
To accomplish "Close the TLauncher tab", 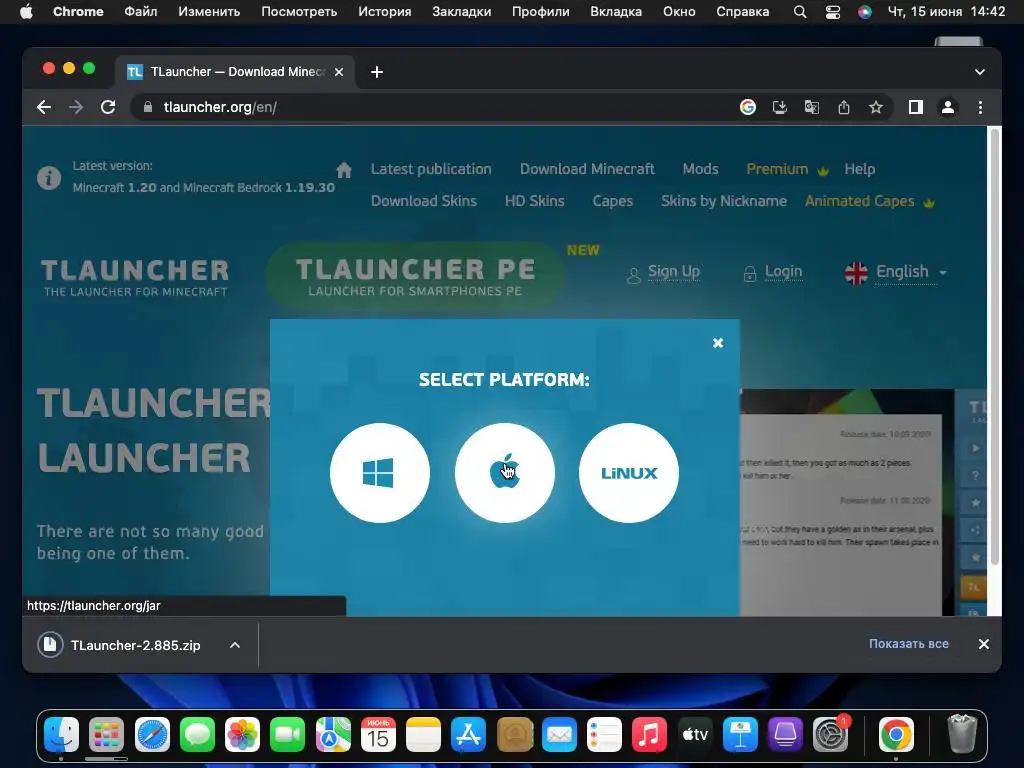I will (x=339, y=72).
